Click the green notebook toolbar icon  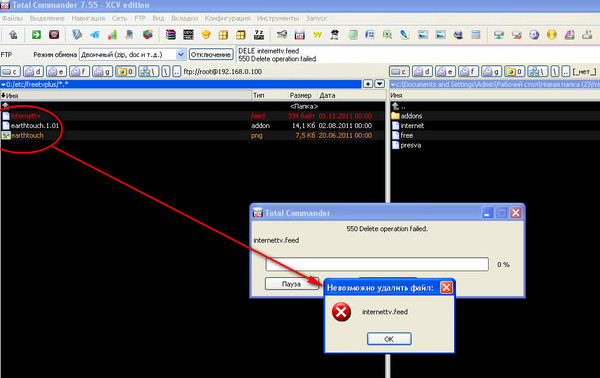353,35
